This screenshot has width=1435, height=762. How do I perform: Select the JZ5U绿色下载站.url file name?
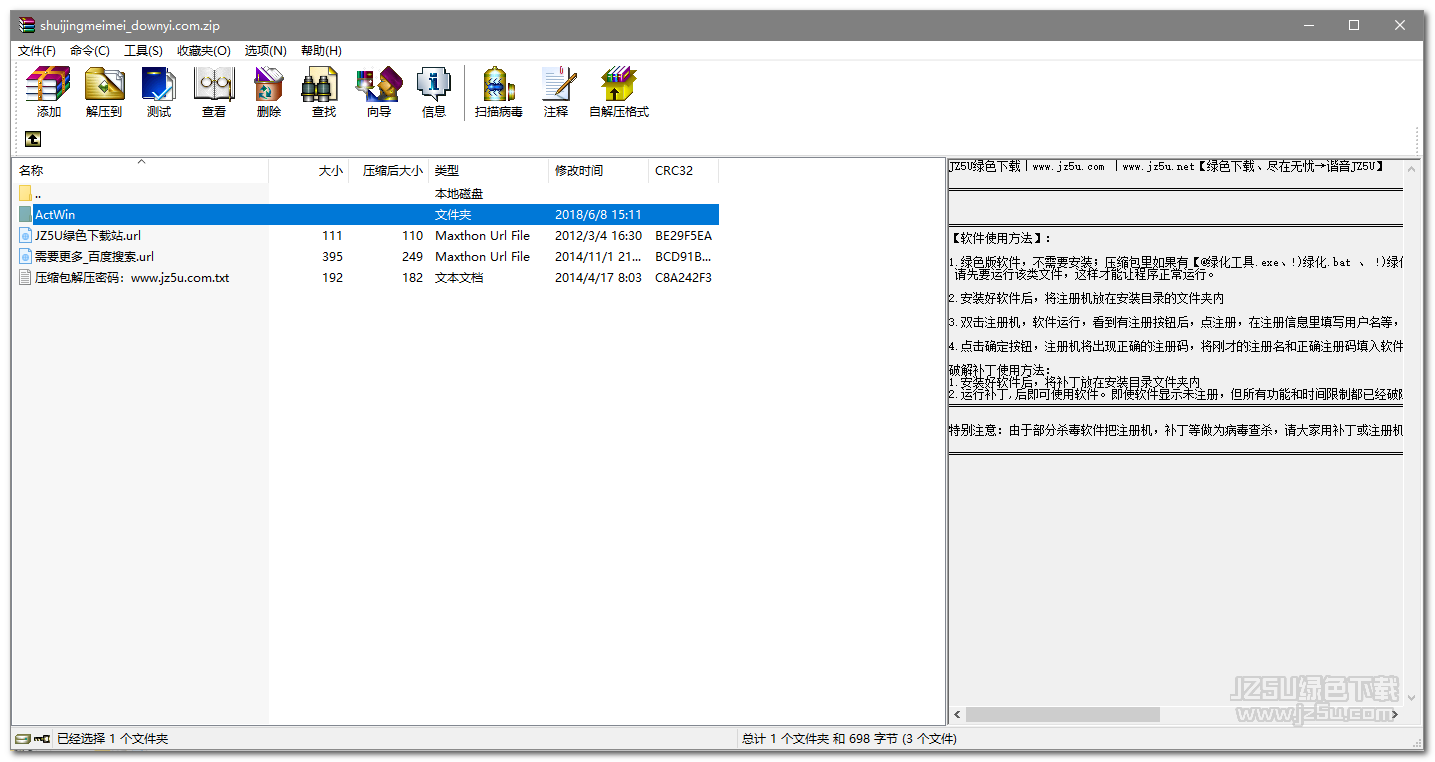(88, 236)
